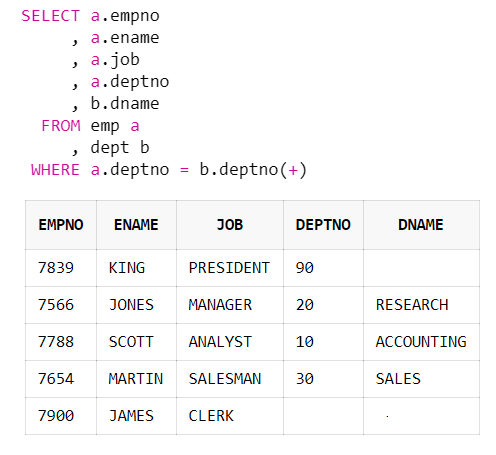Image resolution: width=496 pixels, height=455 pixels.
Task: Select cell 7900 in the EMPNO column
Action: pyautogui.click(x=61, y=416)
